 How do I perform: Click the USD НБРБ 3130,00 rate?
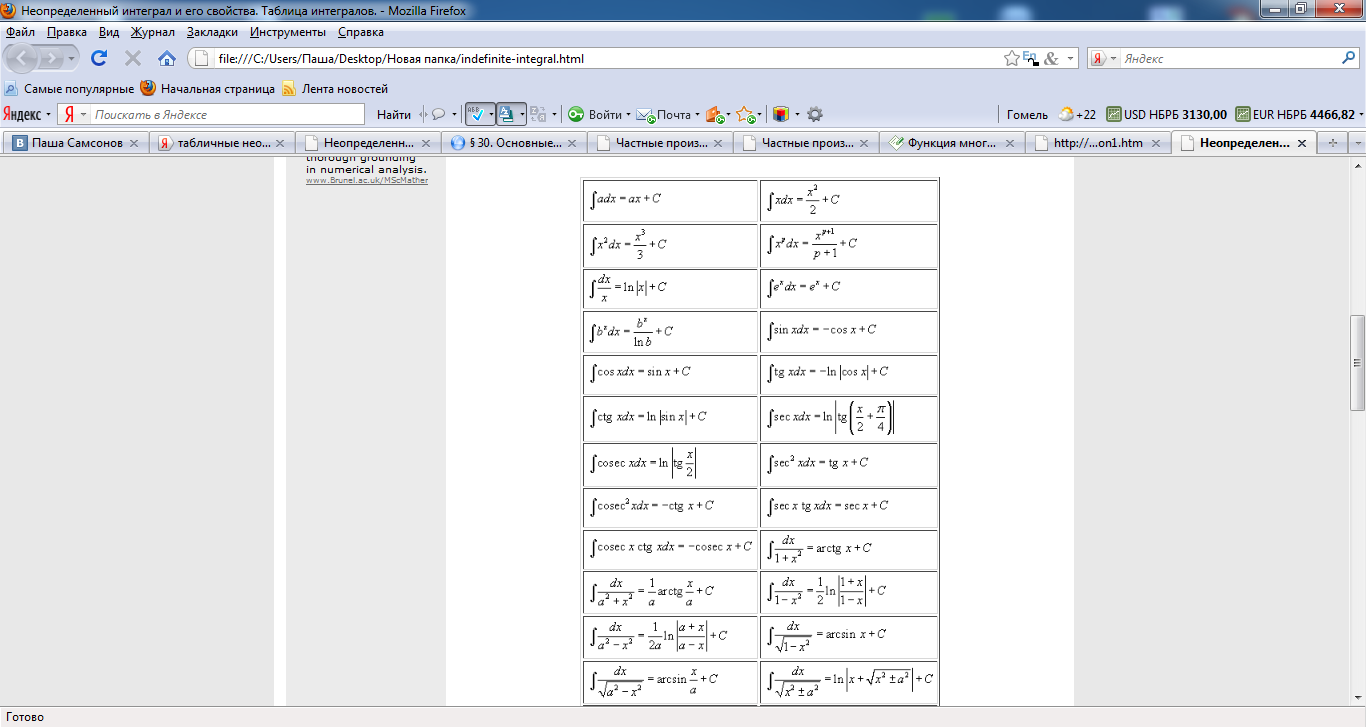pos(1166,114)
